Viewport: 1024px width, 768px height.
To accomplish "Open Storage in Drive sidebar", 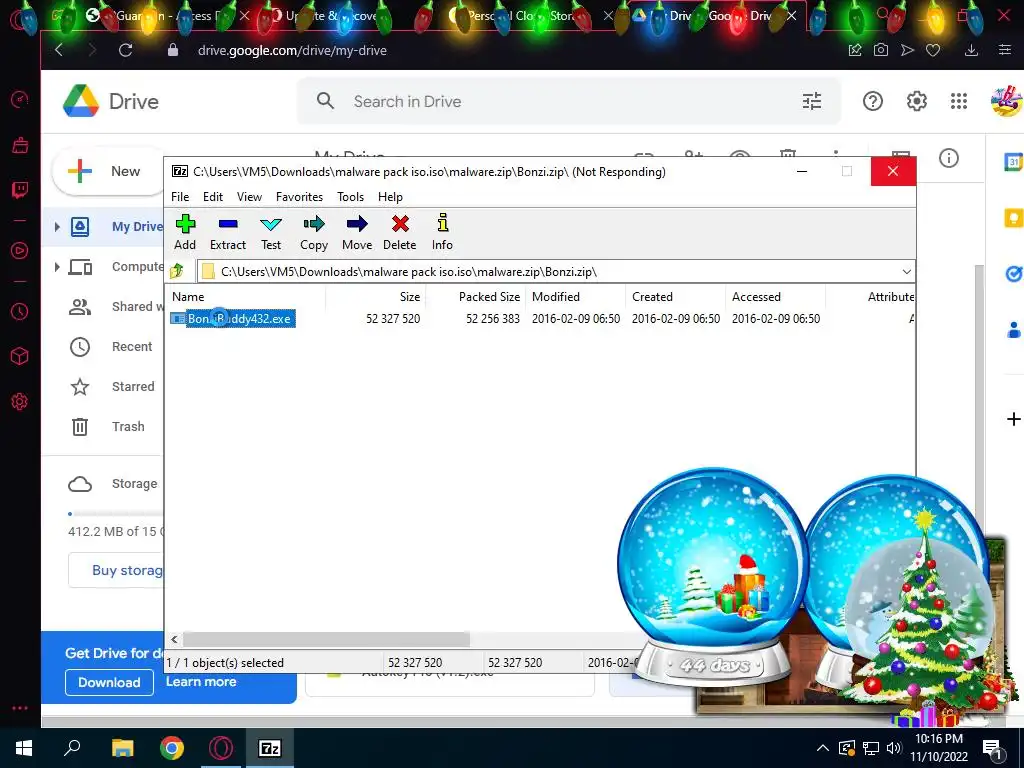I will click(113, 484).
